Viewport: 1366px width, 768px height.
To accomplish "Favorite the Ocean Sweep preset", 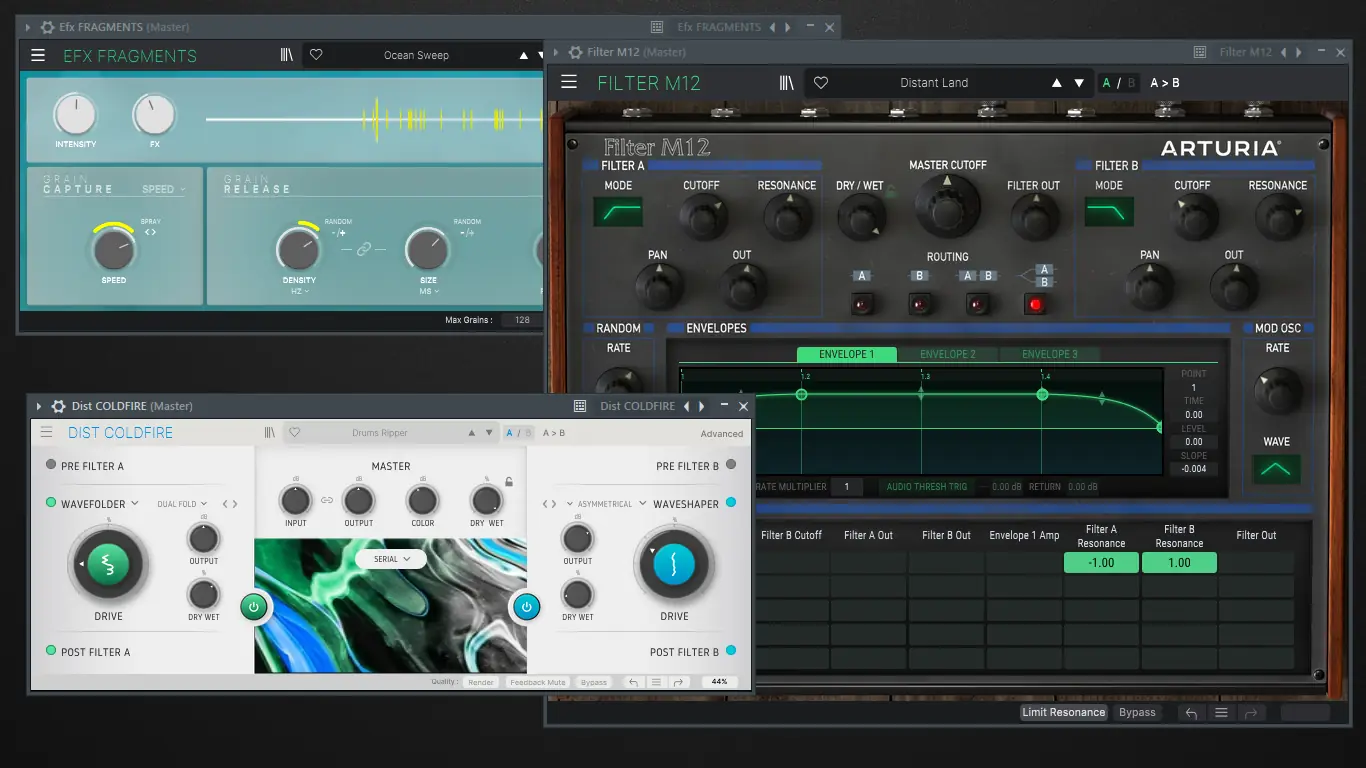I will (x=316, y=55).
